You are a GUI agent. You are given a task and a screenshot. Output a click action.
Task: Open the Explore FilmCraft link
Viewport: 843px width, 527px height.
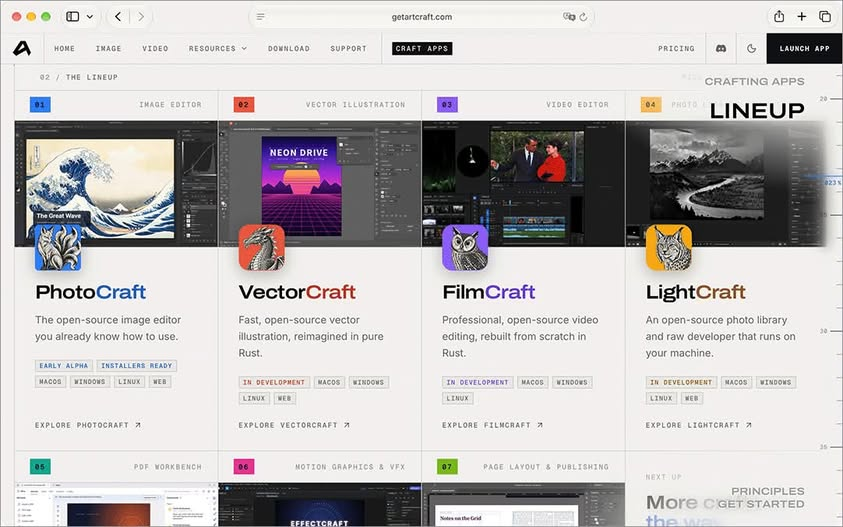tap(492, 425)
